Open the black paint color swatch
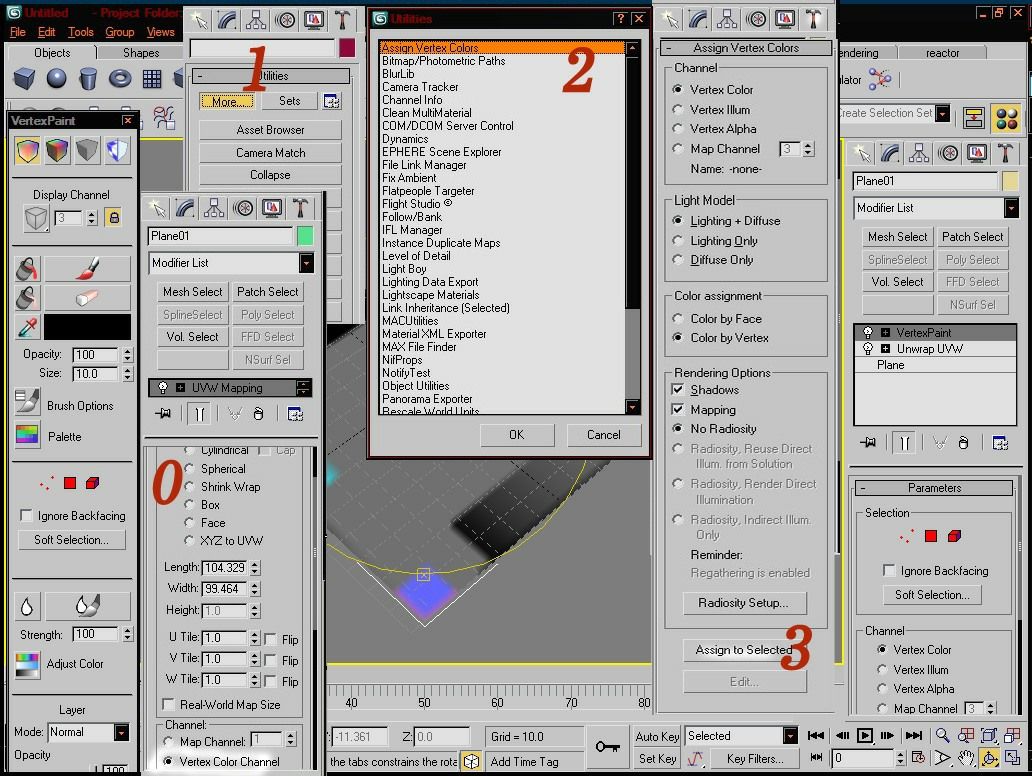The height and width of the screenshot is (776, 1032). point(87,326)
